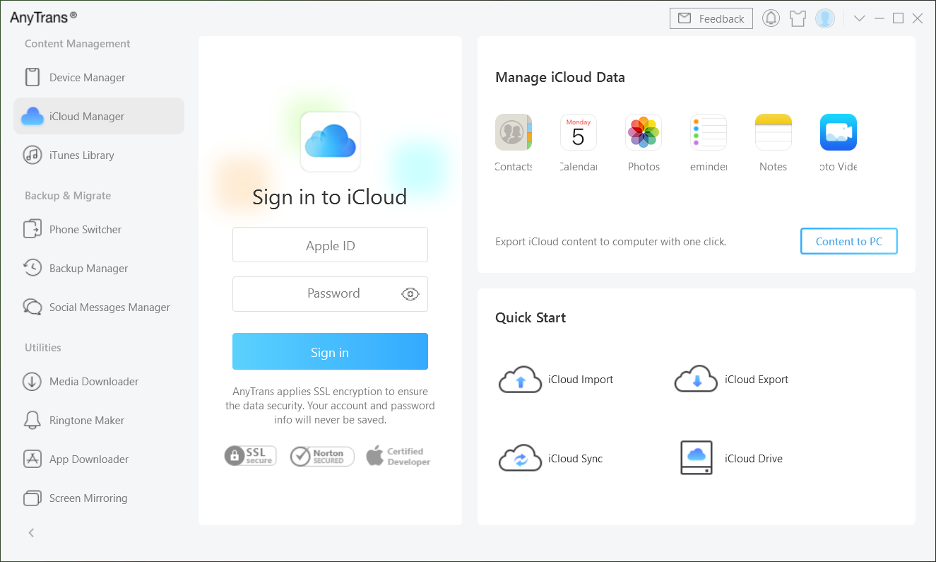Go to Backup Manager
The width and height of the screenshot is (936, 562).
(x=98, y=268)
